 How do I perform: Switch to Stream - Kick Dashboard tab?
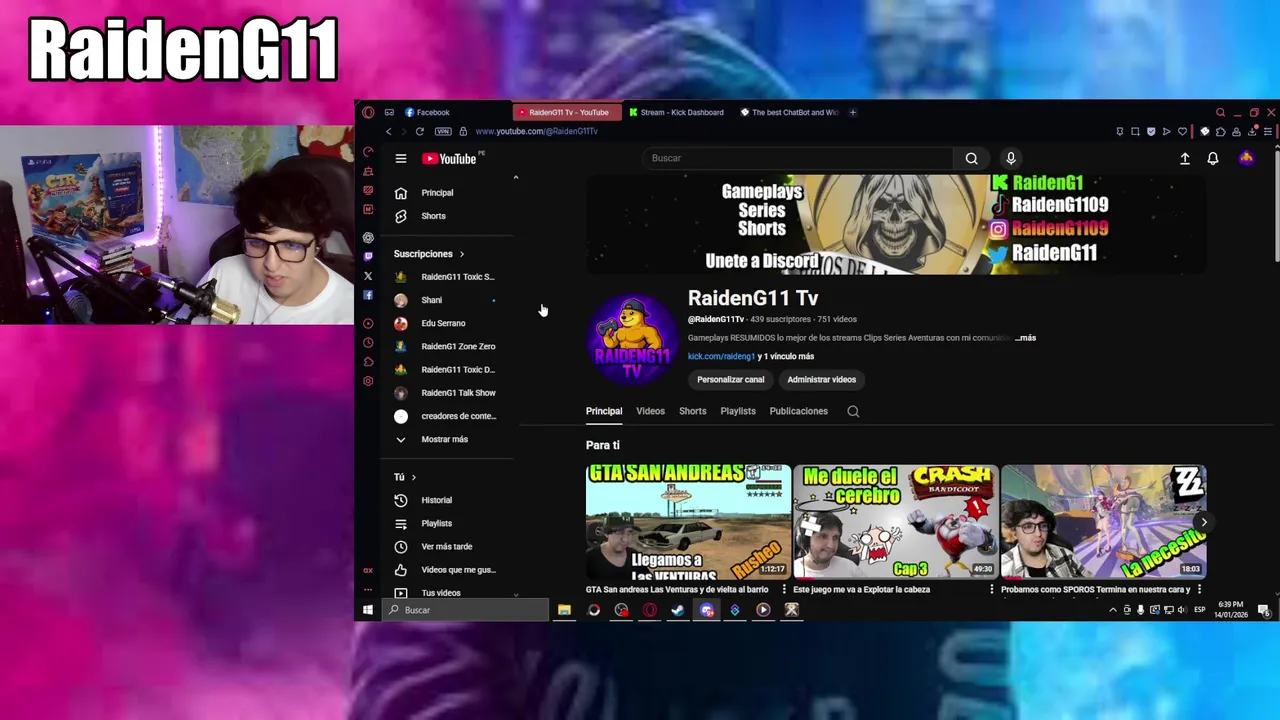point(677,112)
